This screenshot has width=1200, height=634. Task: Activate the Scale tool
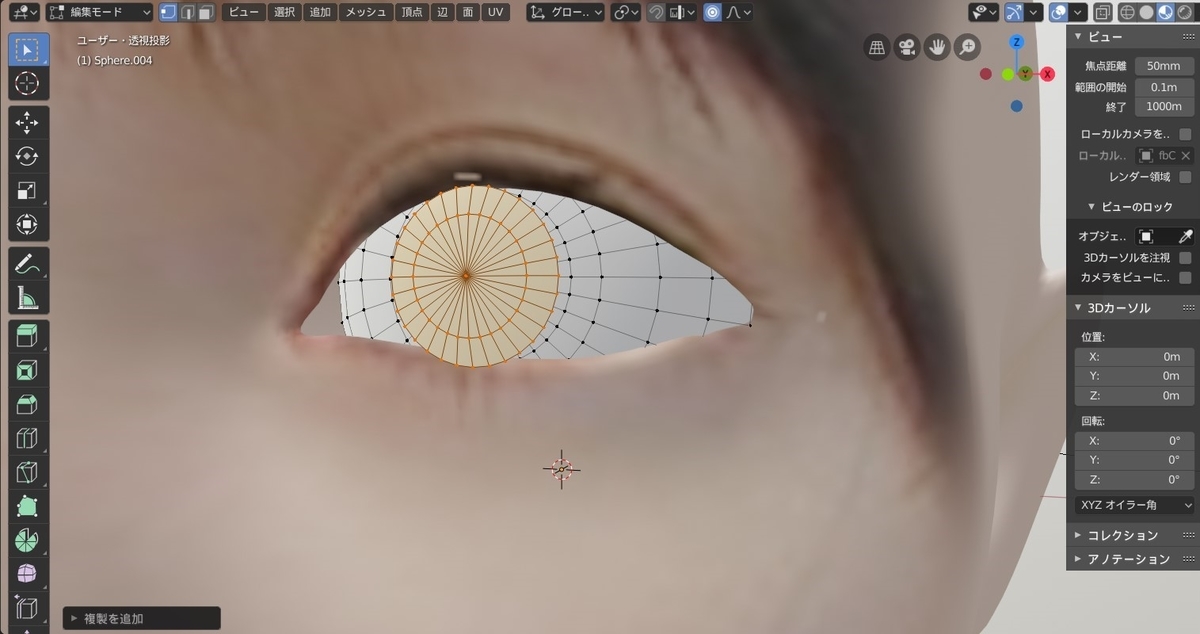click(x=27, y=190)
